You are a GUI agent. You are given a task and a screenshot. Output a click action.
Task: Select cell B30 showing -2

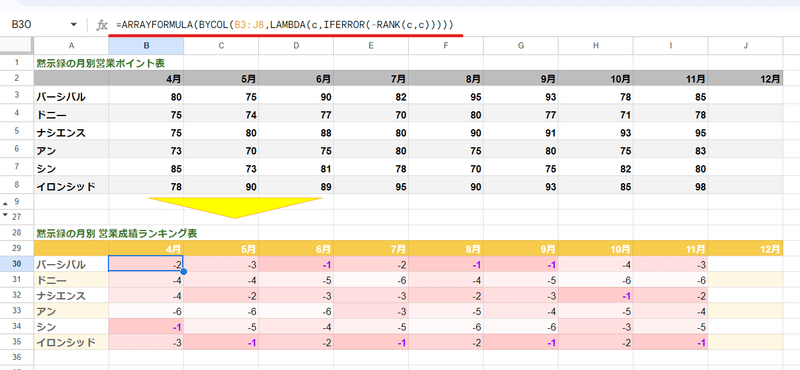click(146, 264)
